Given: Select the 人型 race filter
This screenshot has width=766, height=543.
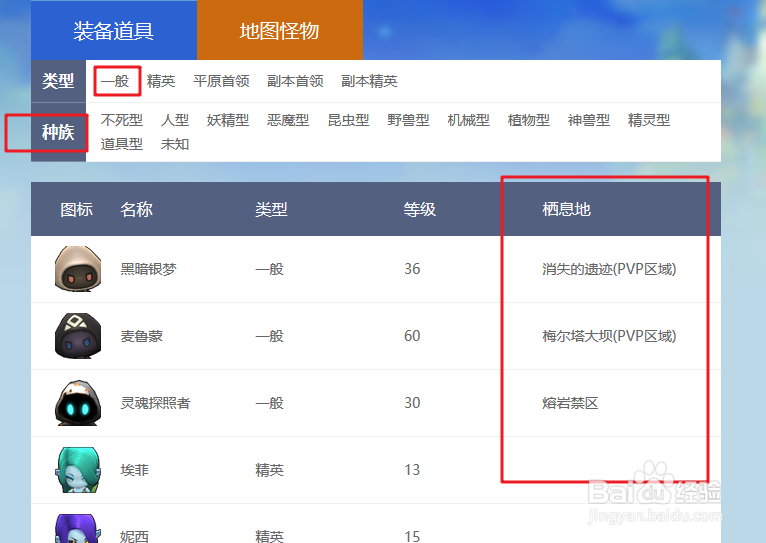Looking at the screenshot, I should [175, 120].
